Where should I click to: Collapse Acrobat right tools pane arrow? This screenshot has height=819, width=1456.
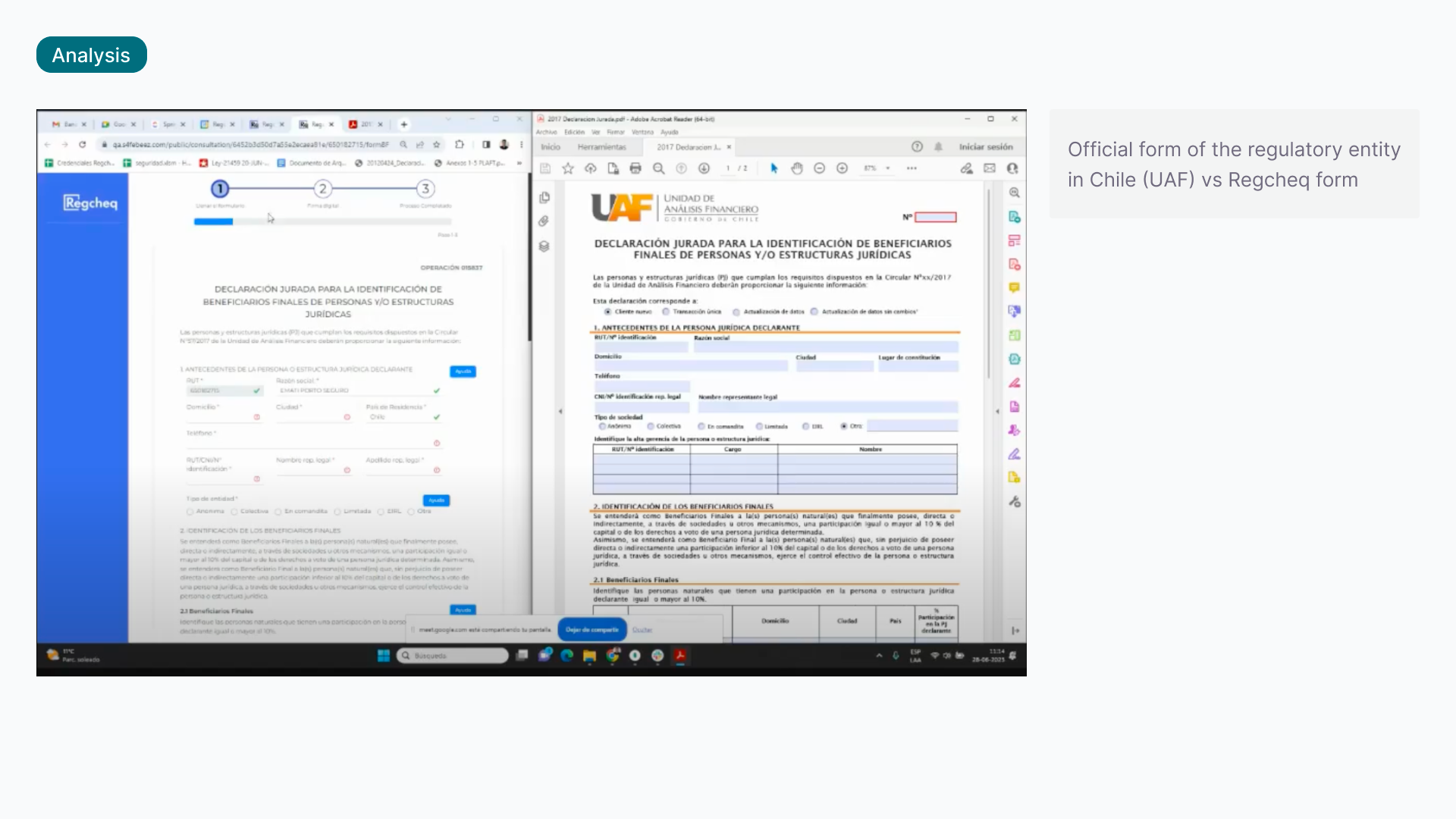pos(997,411)
